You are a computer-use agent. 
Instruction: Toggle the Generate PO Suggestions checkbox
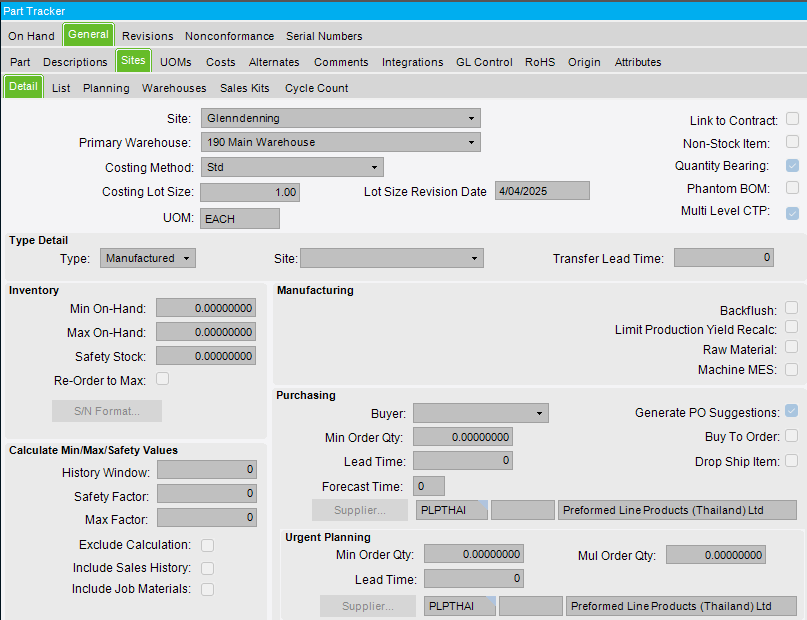tap(792, 411)
